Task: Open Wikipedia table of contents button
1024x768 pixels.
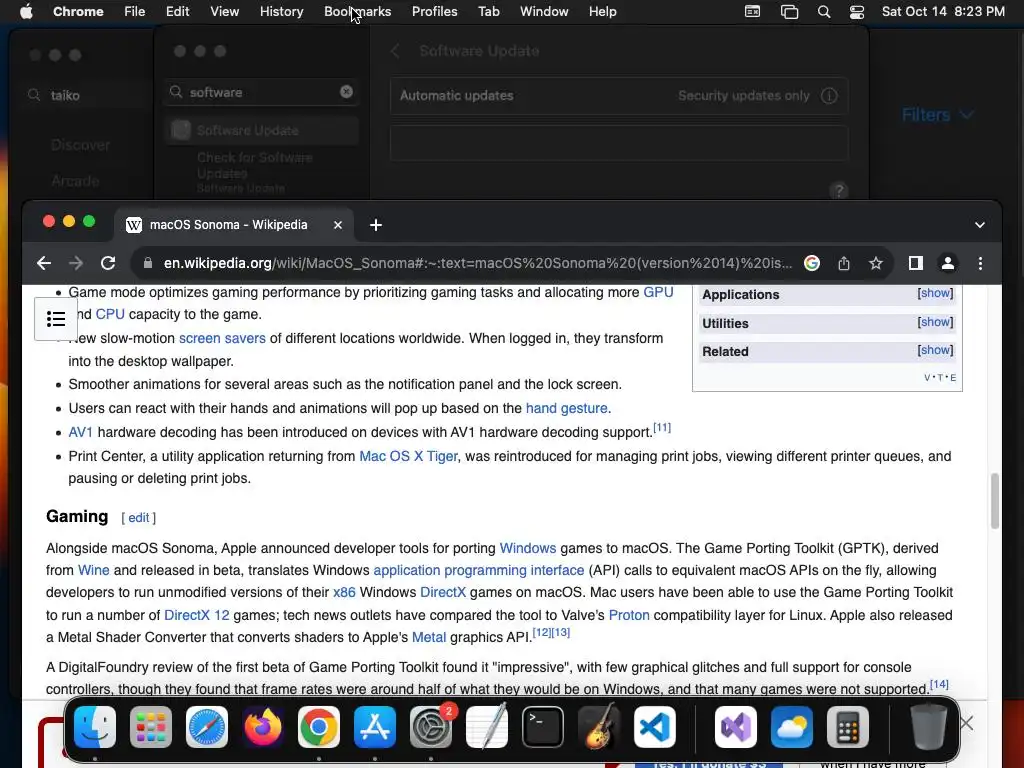Action: coord(56,319)
